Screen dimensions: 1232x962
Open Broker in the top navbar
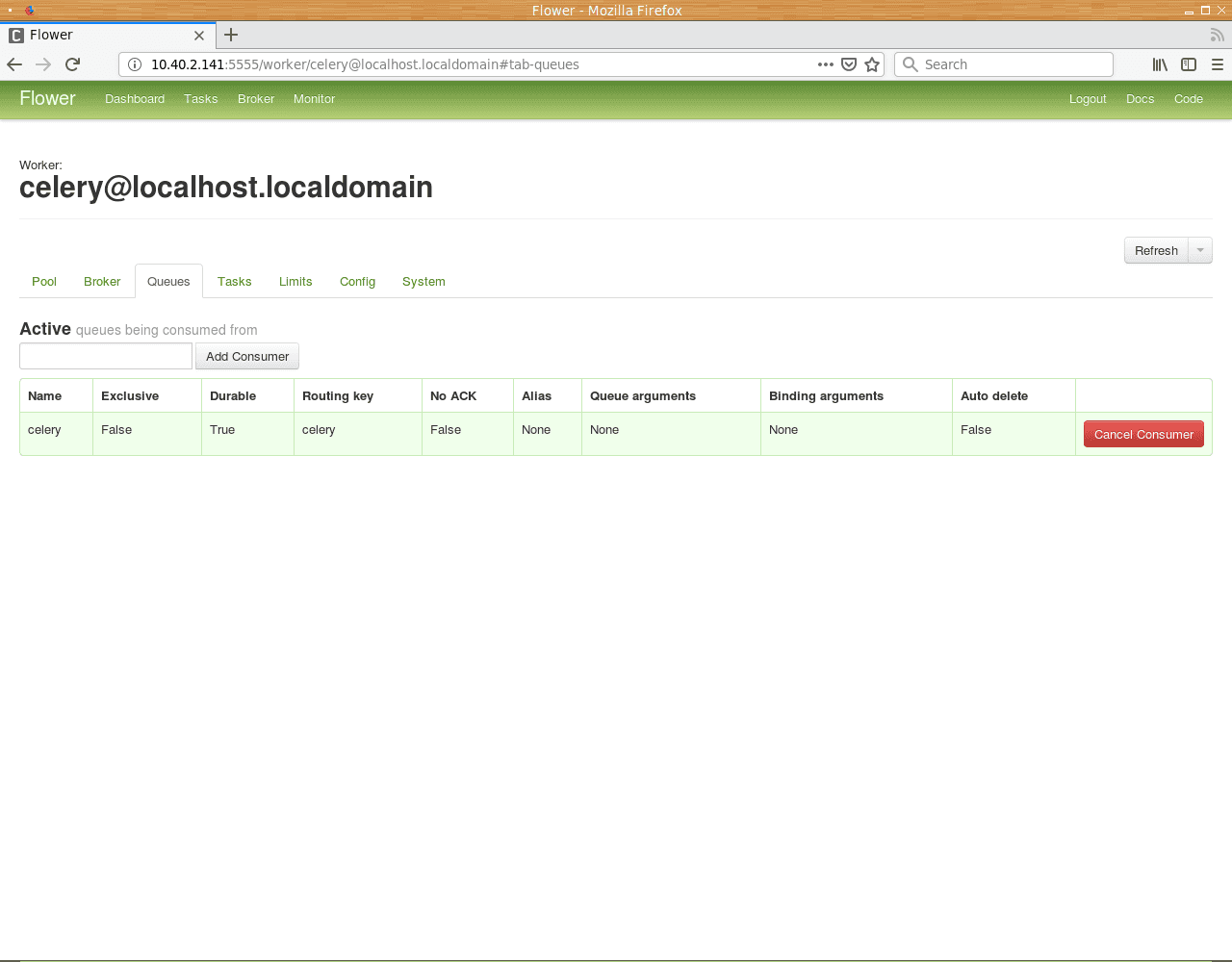coord(256,99)
